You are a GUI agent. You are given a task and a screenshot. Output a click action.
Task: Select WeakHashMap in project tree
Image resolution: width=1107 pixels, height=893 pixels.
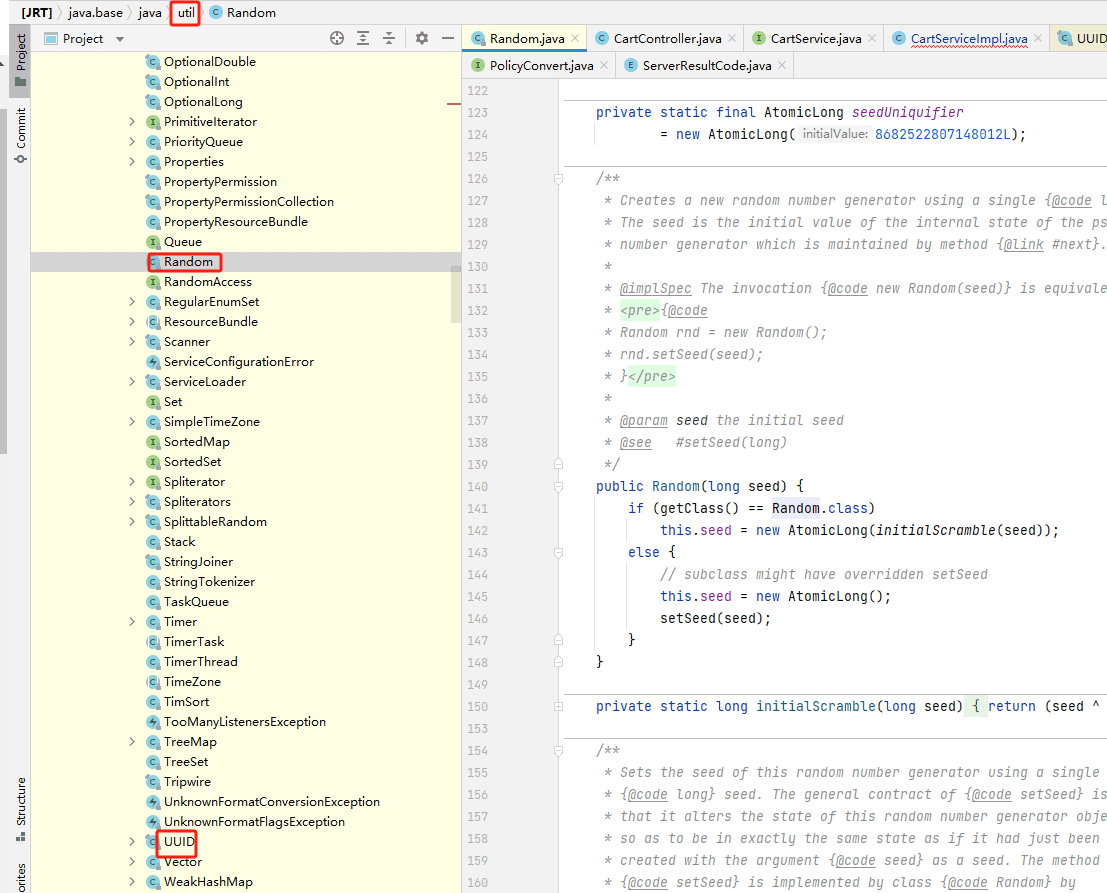pyautogui.click(x=208, y=882)
